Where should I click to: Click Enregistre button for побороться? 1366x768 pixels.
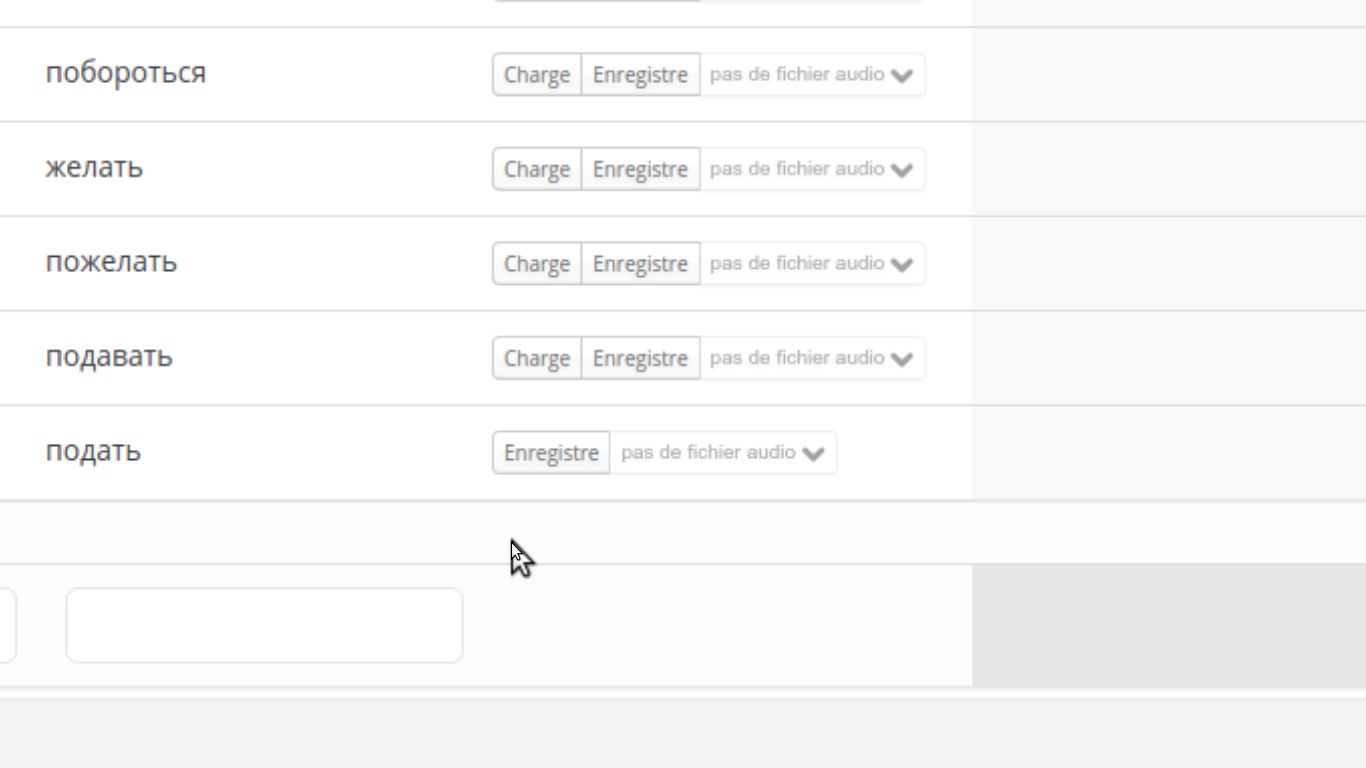click(640, 75)
